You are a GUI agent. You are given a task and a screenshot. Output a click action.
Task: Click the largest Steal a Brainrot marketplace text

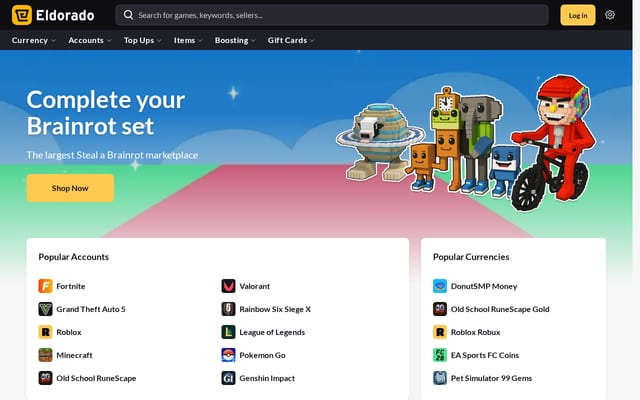(x=112, y=155)
